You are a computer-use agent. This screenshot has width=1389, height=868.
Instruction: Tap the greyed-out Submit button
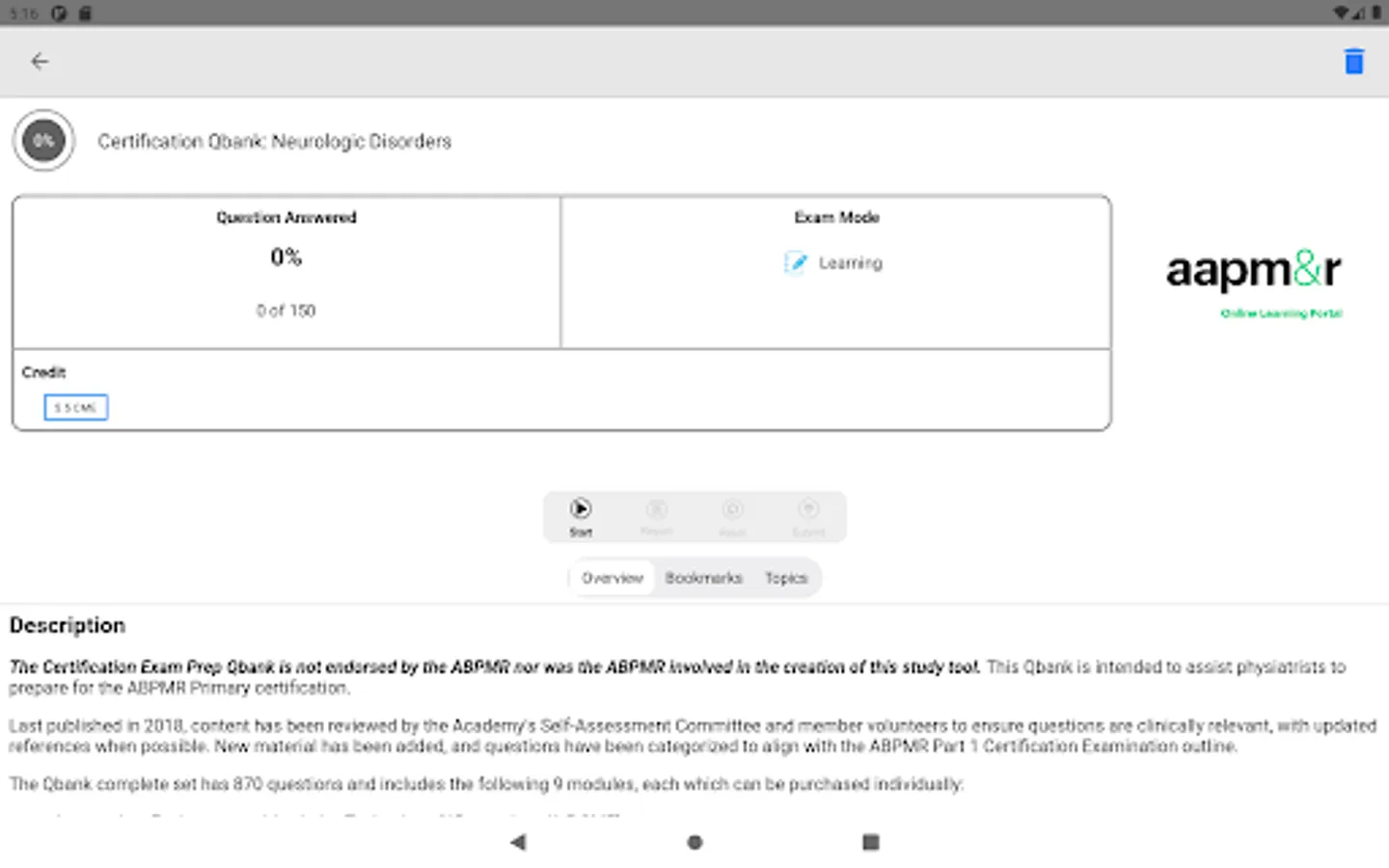(x=808, y=517)
